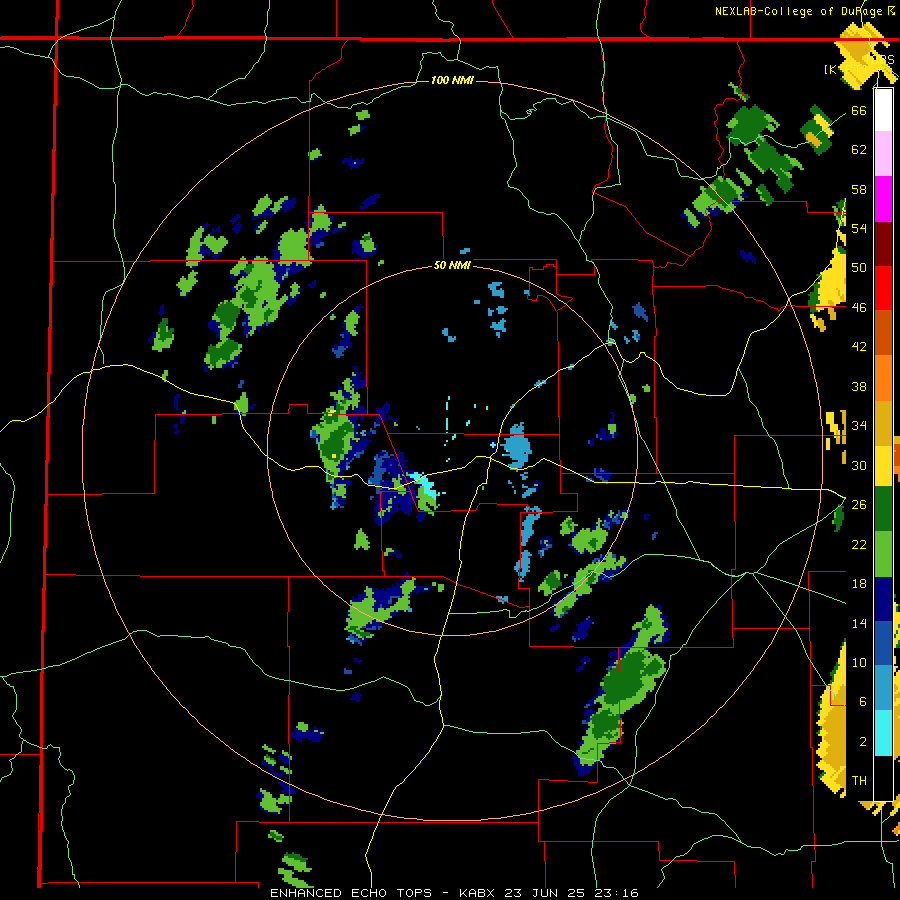
Task: Click the NEXLAB-College of DuPage credit text
Action: coord(804,11)
